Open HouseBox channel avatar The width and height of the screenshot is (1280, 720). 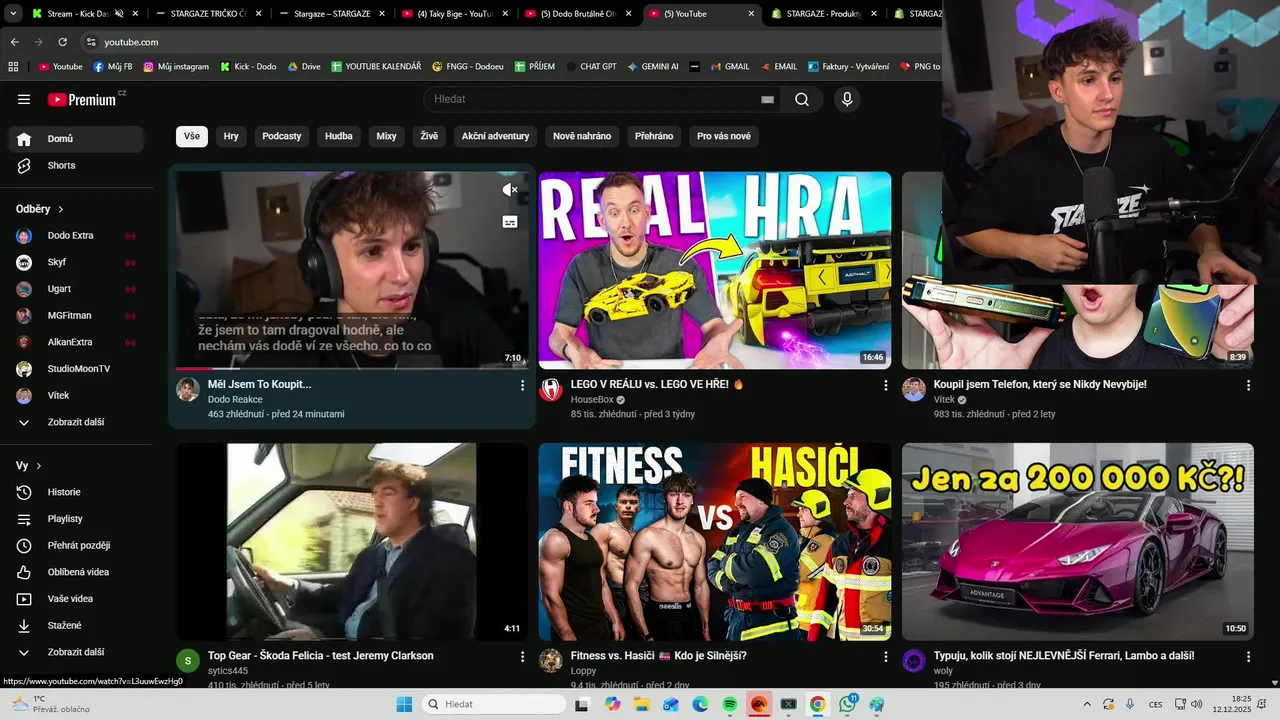[x=551, y=390]
